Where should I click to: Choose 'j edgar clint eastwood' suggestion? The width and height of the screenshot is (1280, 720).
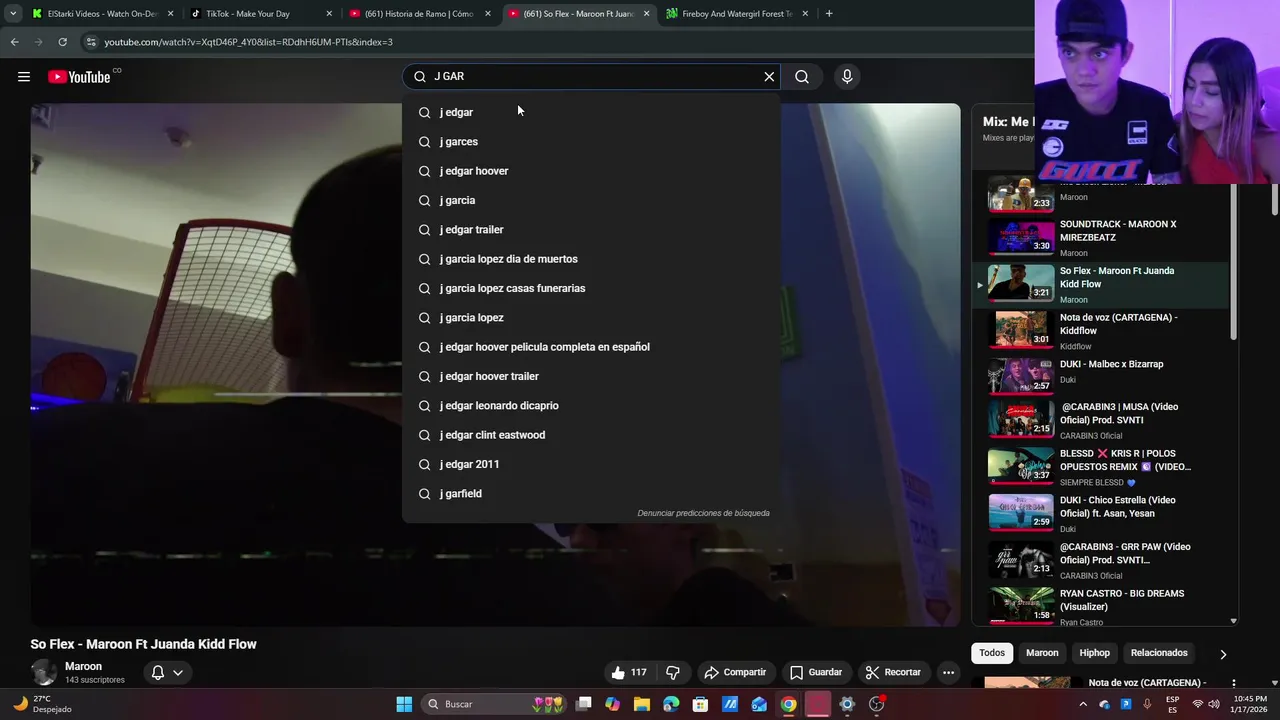click(x=591, y=435)
